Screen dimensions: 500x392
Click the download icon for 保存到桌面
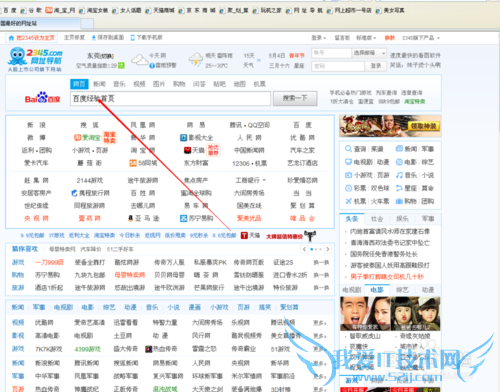pyautogui.click(x=94, y=38)
